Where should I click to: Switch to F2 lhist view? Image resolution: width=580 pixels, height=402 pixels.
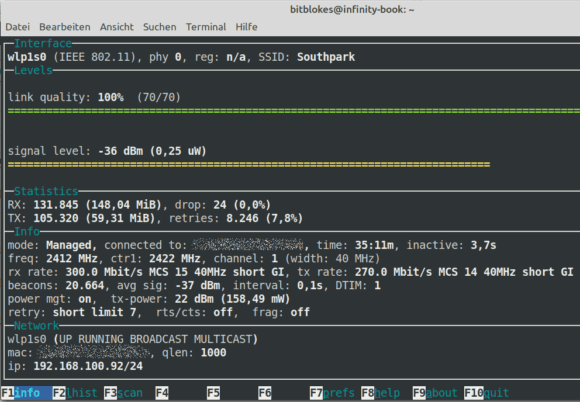coord(75,392)
